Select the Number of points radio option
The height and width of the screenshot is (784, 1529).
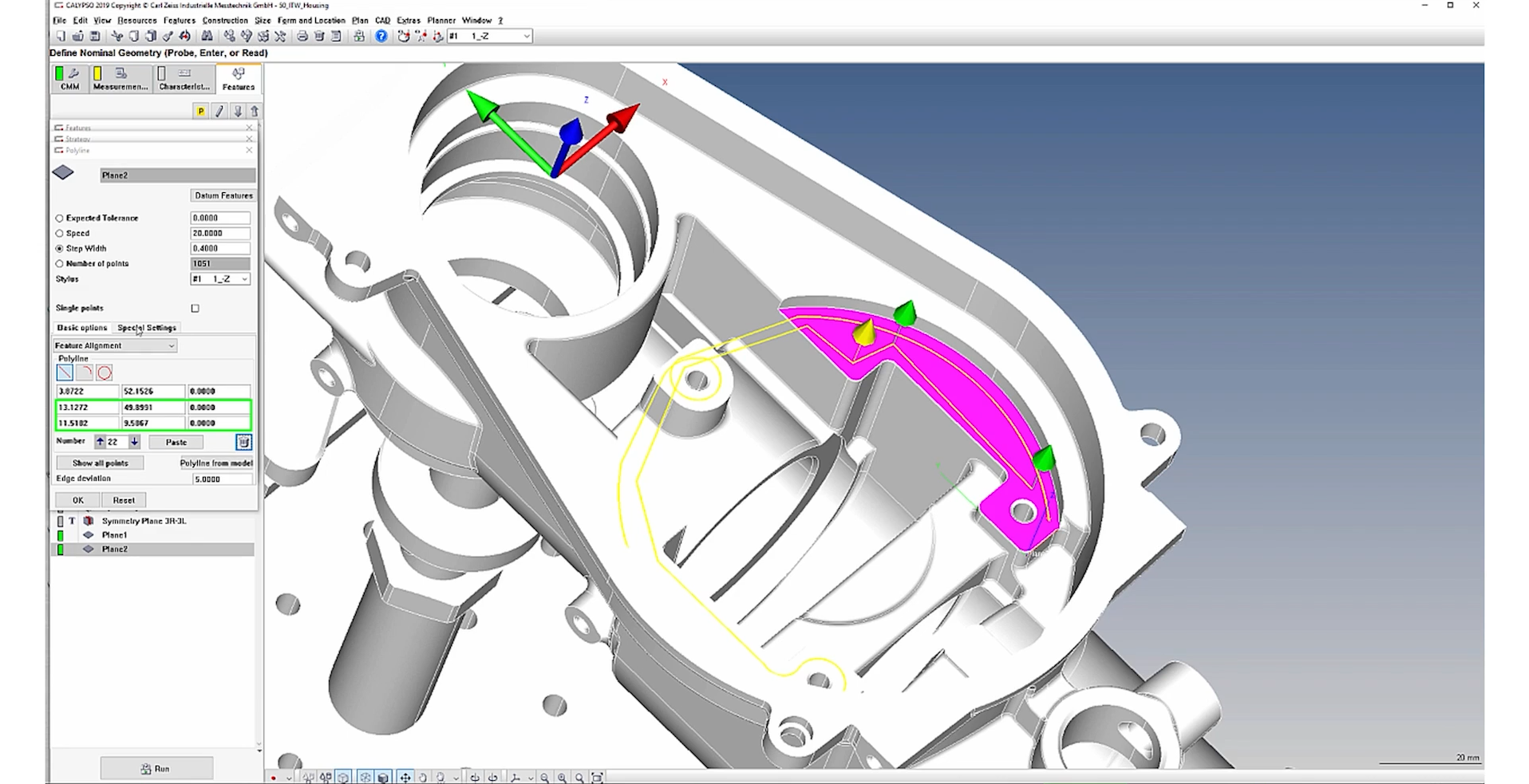click(60, 263)
